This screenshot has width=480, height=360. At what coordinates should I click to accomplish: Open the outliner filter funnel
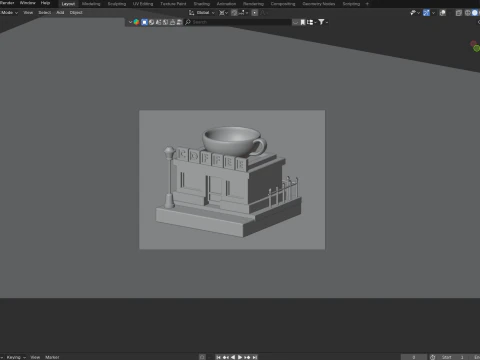click(321, 22)
